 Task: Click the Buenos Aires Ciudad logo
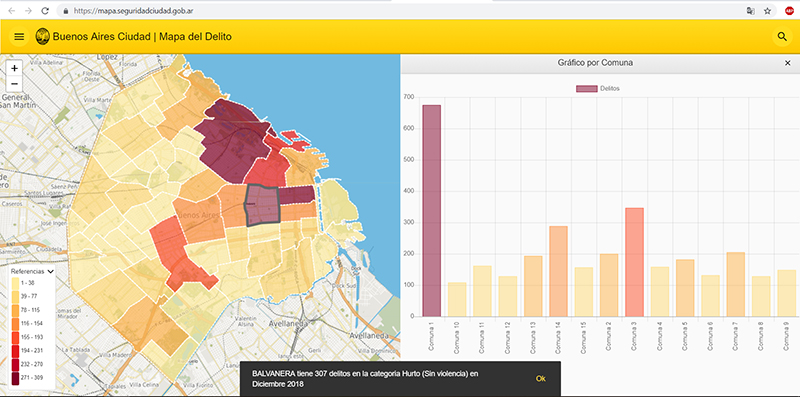click(x=42, y=36)
